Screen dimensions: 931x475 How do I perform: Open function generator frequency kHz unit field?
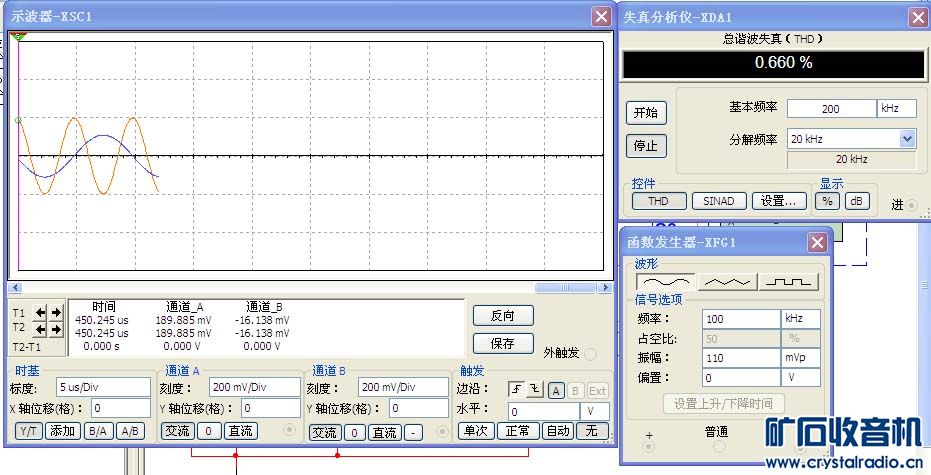[x=801, y=319]
